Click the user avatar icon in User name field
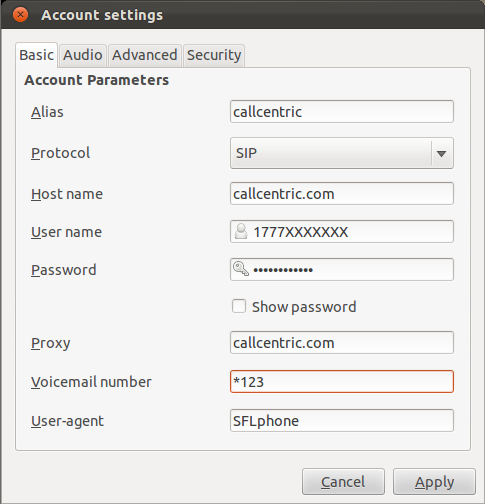Image resolution: width=485 pixels, height=504 pixels. point(241,232)
